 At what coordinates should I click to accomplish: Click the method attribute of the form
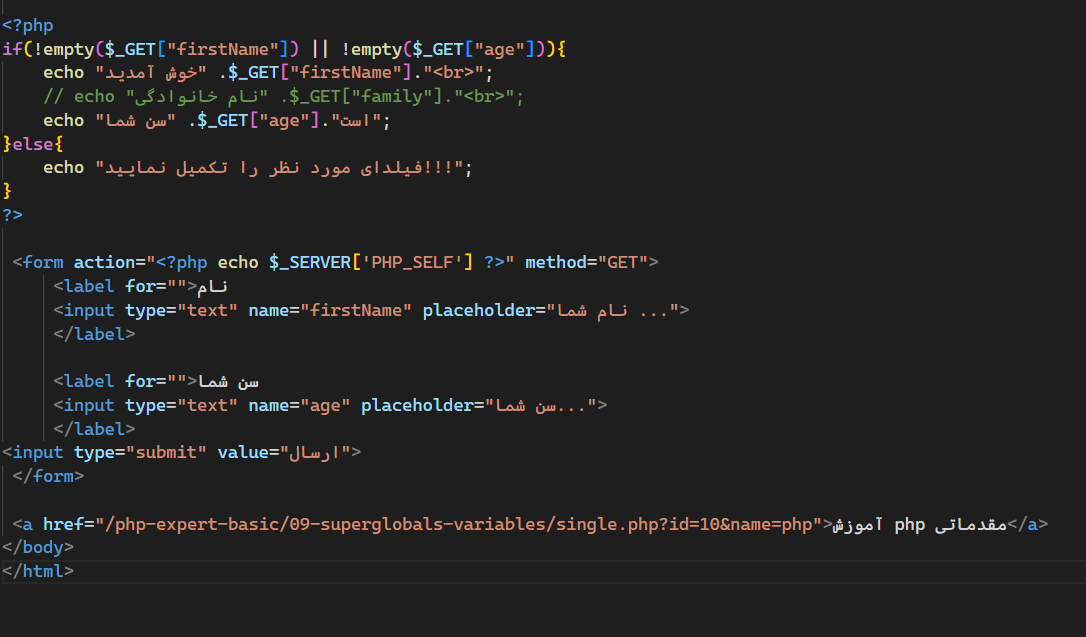pos(556,262)
